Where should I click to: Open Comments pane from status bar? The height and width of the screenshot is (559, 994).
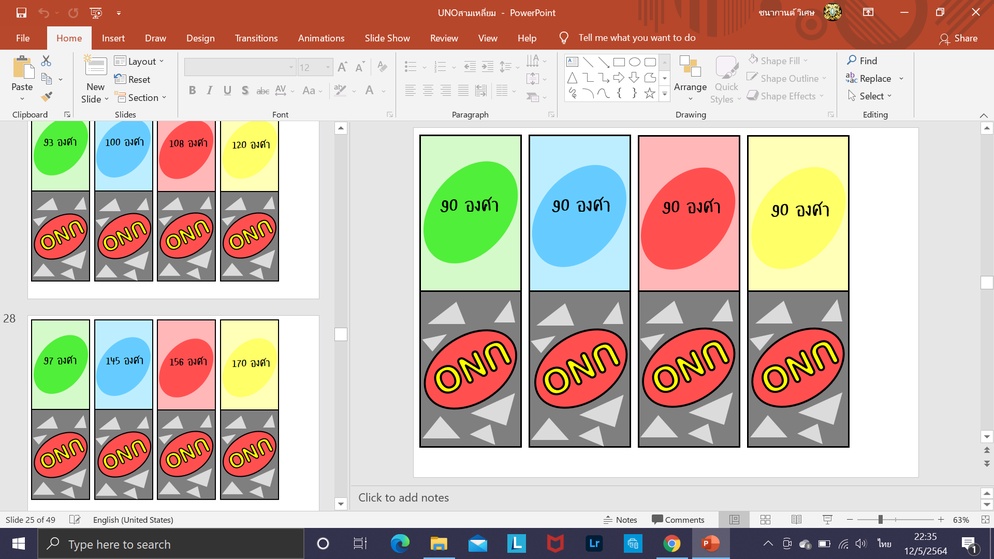click(x=678, y=520)
